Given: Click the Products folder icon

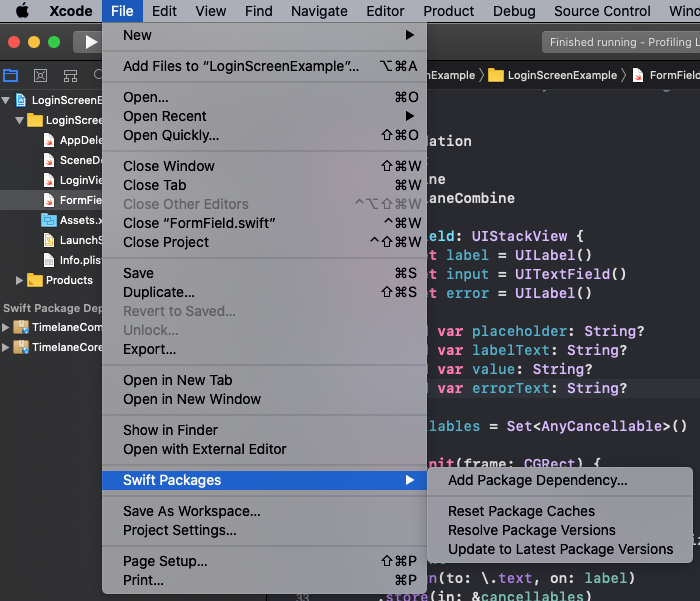Looking at the screenshot, I should [35, 280].
